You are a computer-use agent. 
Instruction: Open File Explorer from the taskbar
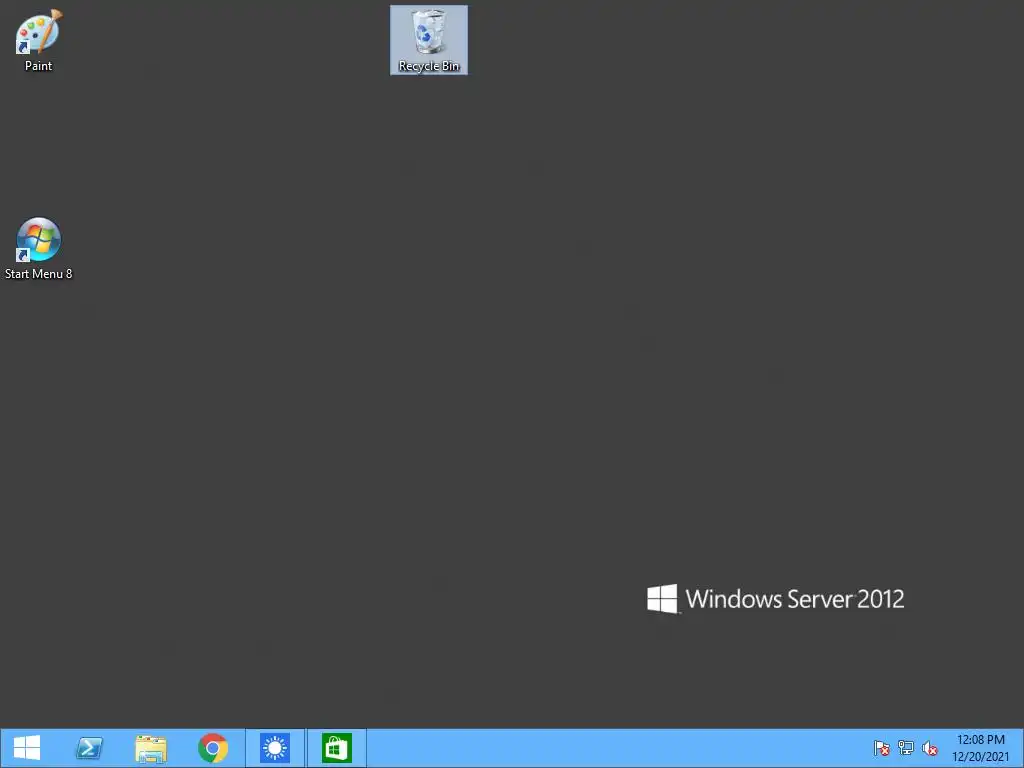[x=151, y=748]
